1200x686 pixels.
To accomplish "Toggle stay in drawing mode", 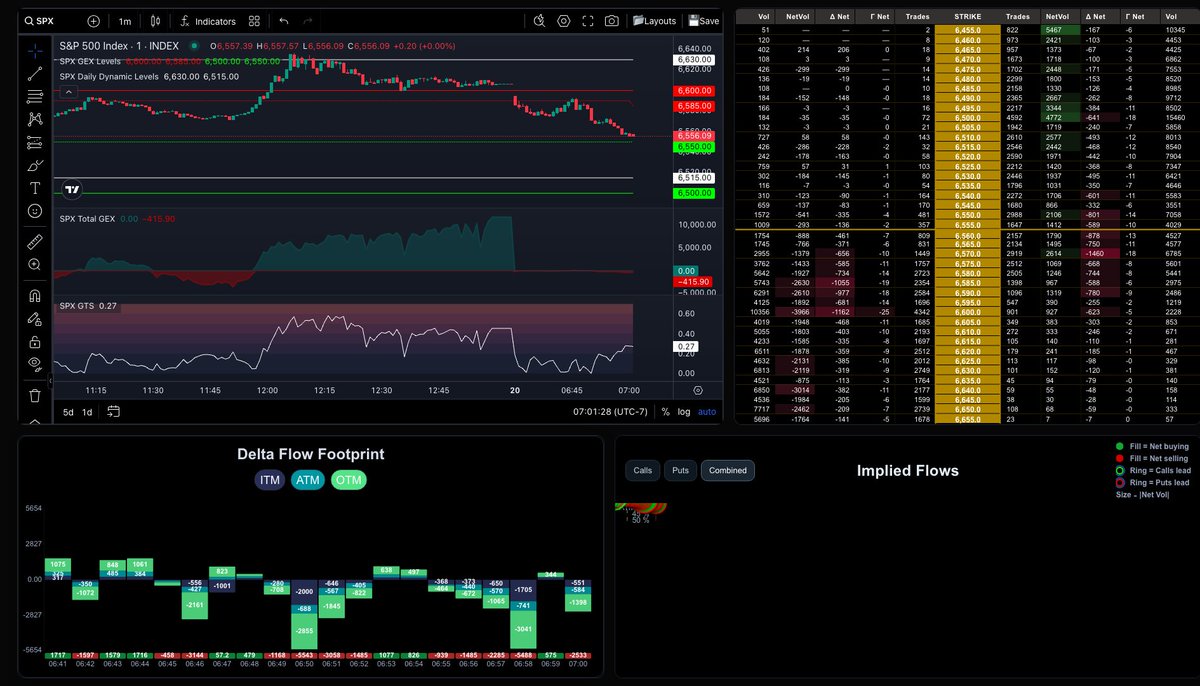I will [x=35, y=319].
